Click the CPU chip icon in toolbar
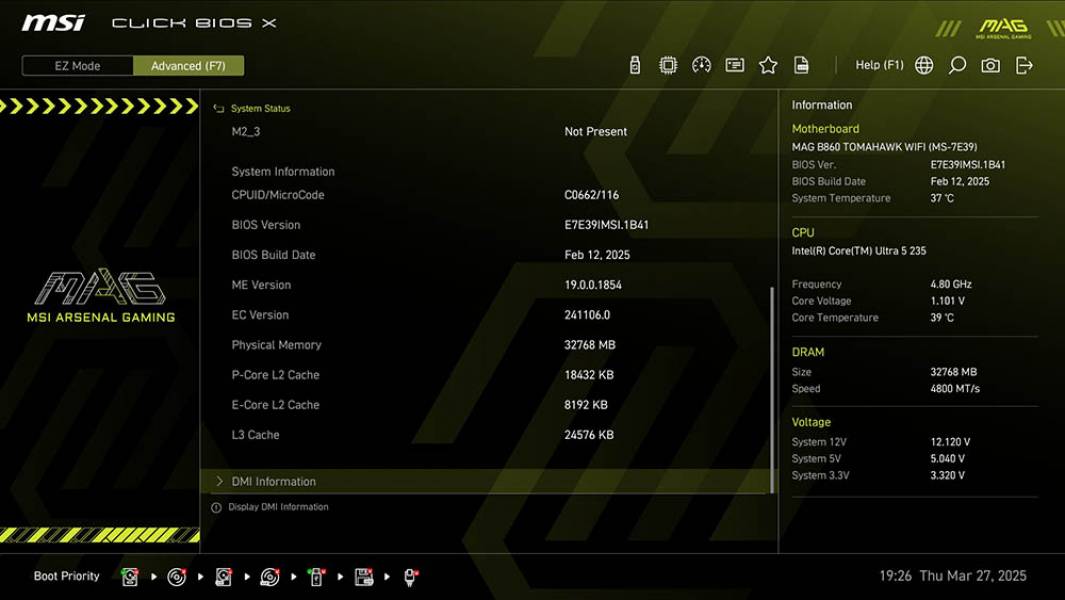1065x600 pixels. click(x=668, y=65)
